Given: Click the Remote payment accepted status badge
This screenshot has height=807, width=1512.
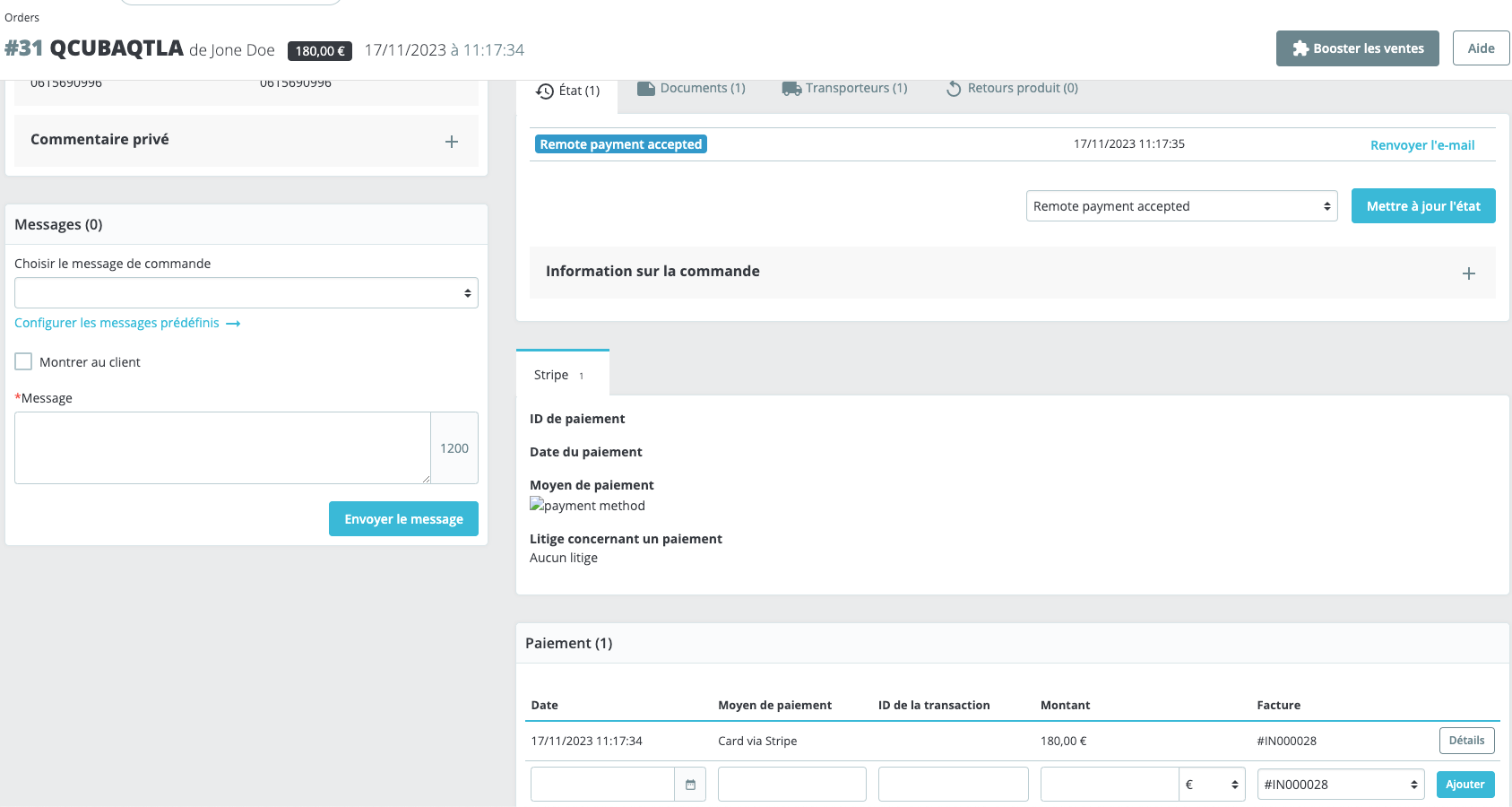Looking at the screenshot, I should [x=621, y=144].
